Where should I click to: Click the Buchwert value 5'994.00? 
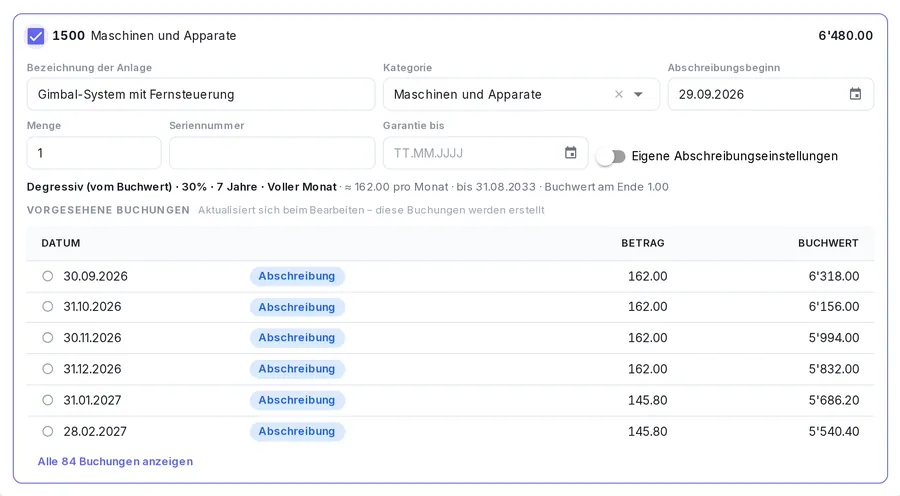click(x=834, y=338)
